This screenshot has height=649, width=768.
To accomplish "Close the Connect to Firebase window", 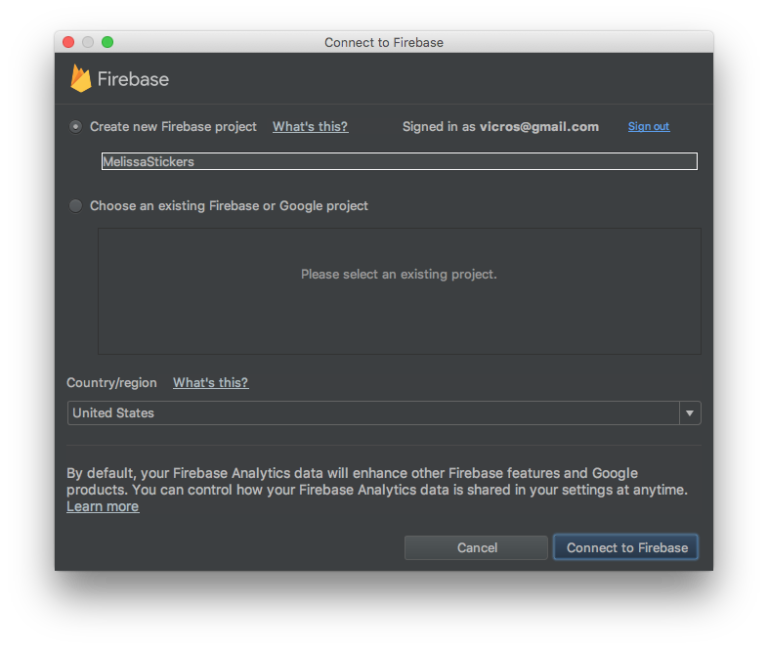I will pyautogui.click(x=68, y=42).
